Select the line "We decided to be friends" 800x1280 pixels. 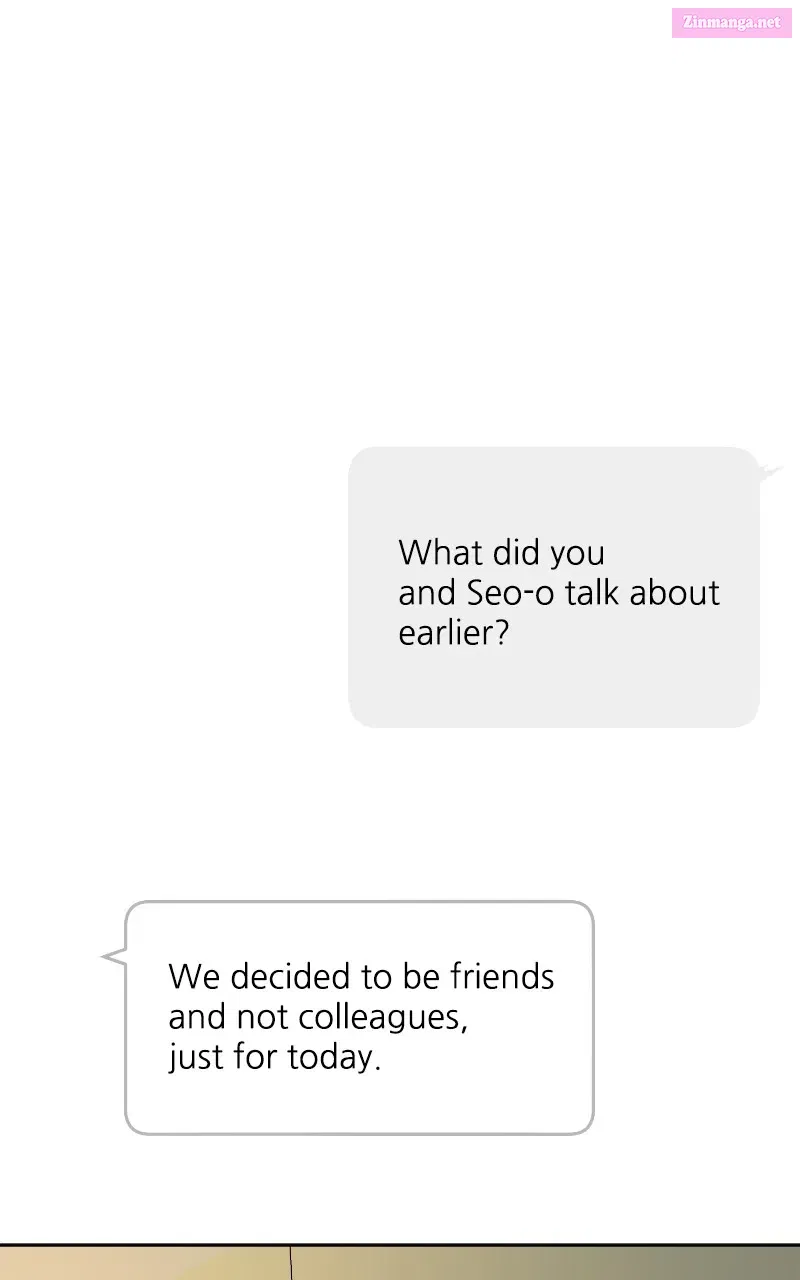tap(361, 976)
